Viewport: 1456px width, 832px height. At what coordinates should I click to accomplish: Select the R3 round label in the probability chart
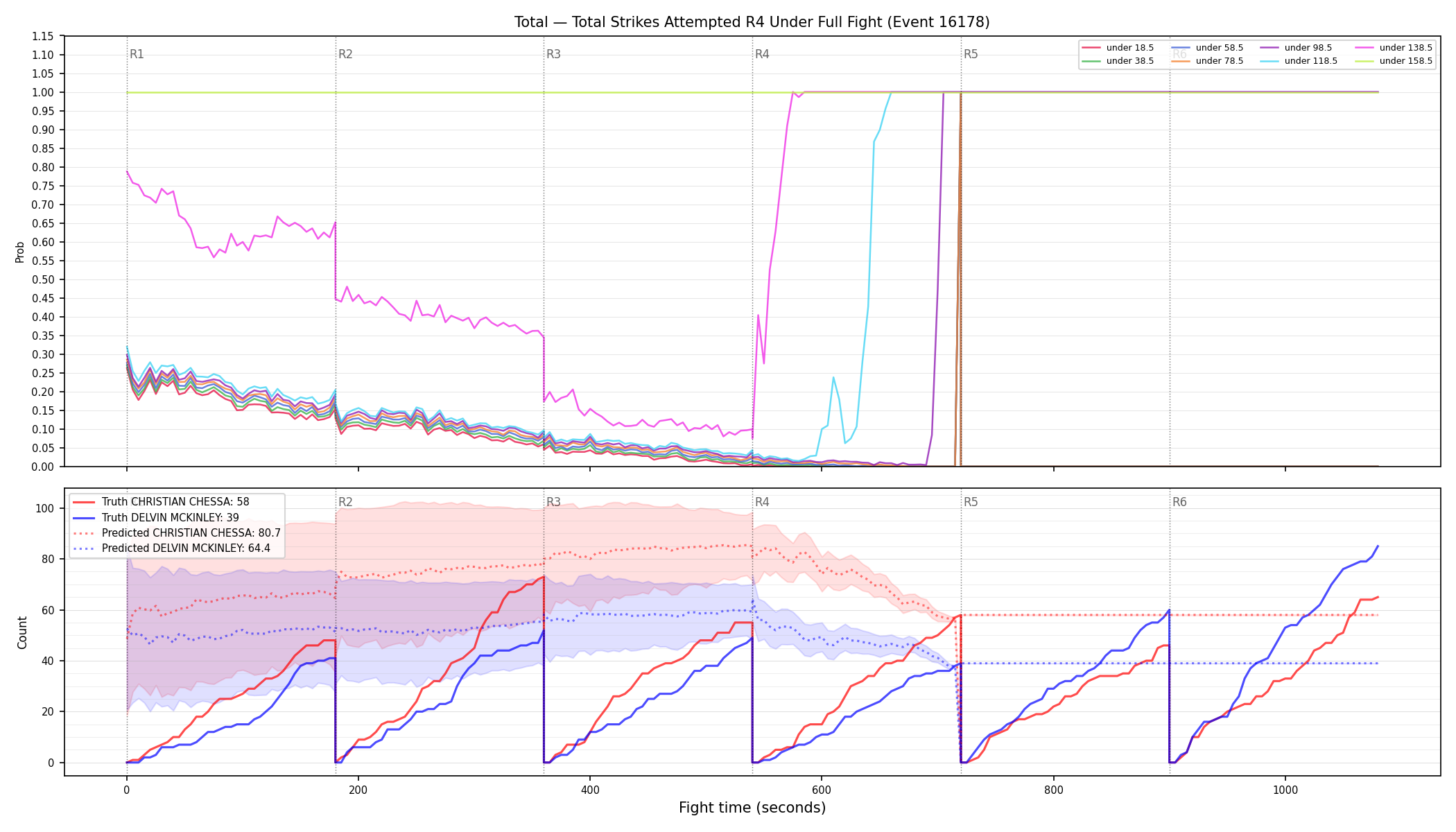(x=553, y=54)
